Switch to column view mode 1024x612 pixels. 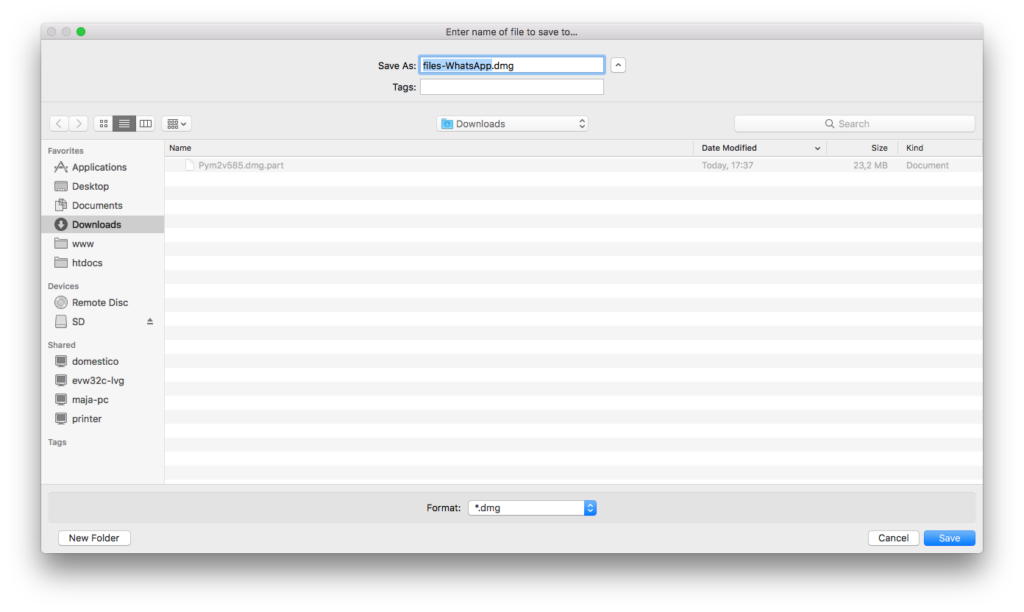[146, 123]
